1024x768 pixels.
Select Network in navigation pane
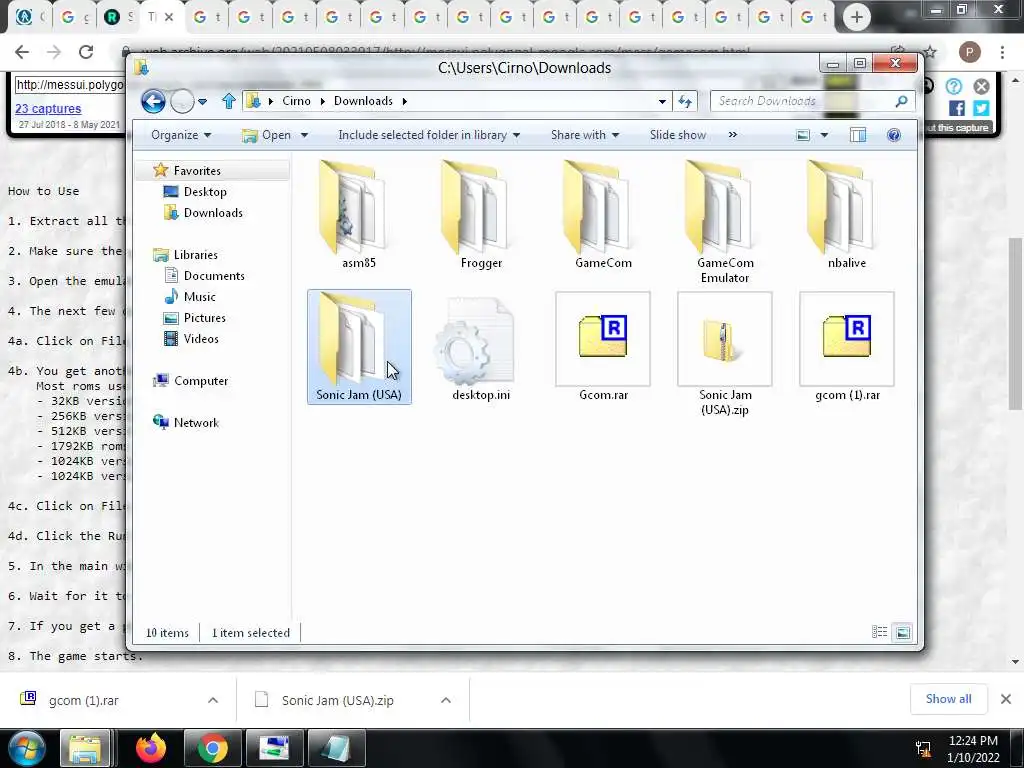[x=196, y=423]
